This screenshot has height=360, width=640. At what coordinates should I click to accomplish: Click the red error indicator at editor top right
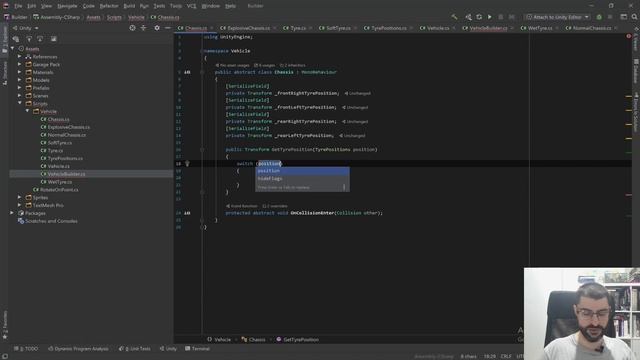(629, 36)
